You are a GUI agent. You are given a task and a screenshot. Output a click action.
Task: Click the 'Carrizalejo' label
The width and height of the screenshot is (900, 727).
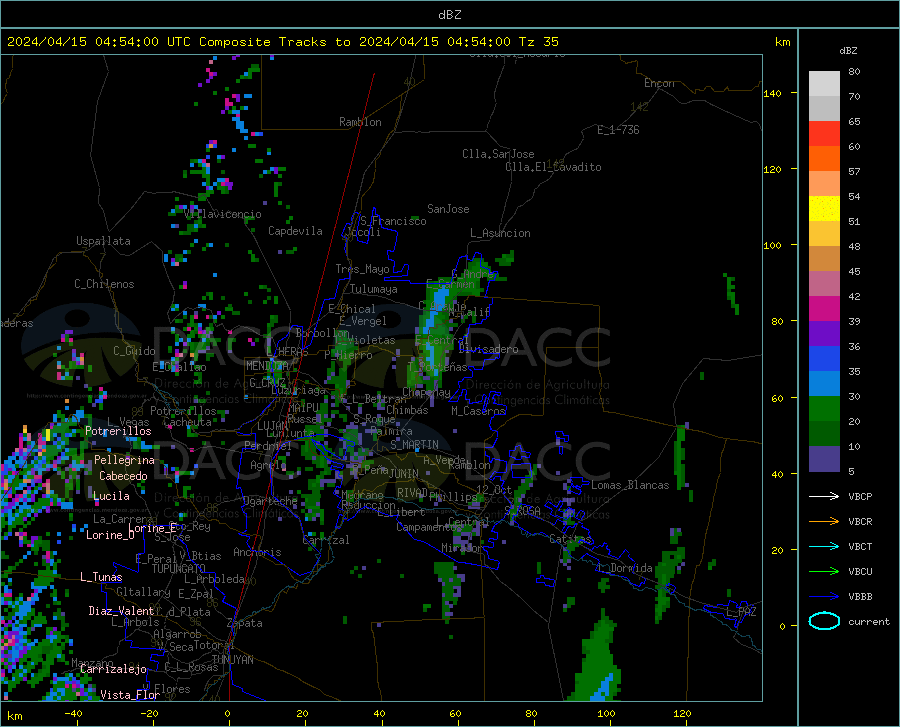pyautogui.click(x=113, y=669)
